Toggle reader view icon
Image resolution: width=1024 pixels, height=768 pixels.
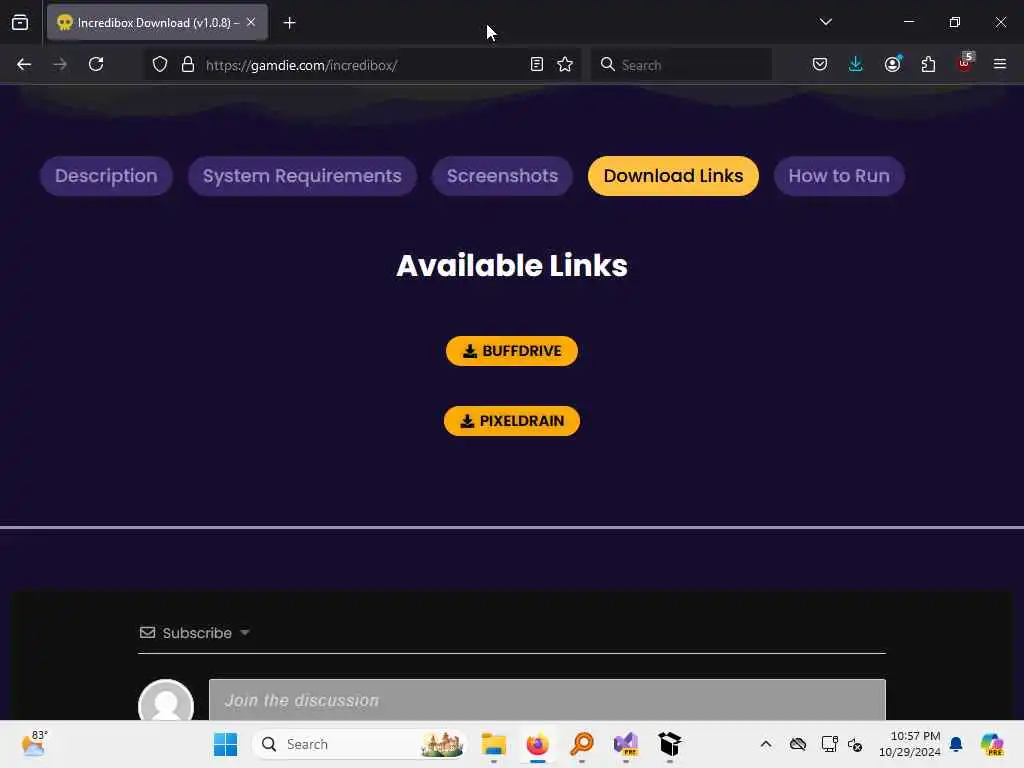coord(537,64)
